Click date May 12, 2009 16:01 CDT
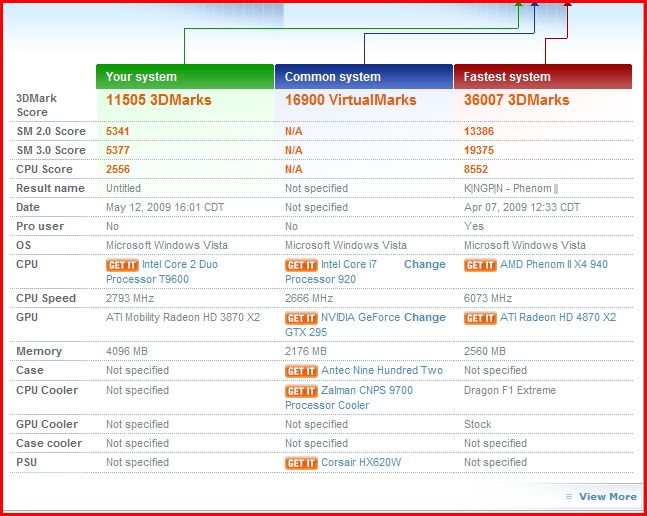Screen dimensions: 647x516 (165, 207)
